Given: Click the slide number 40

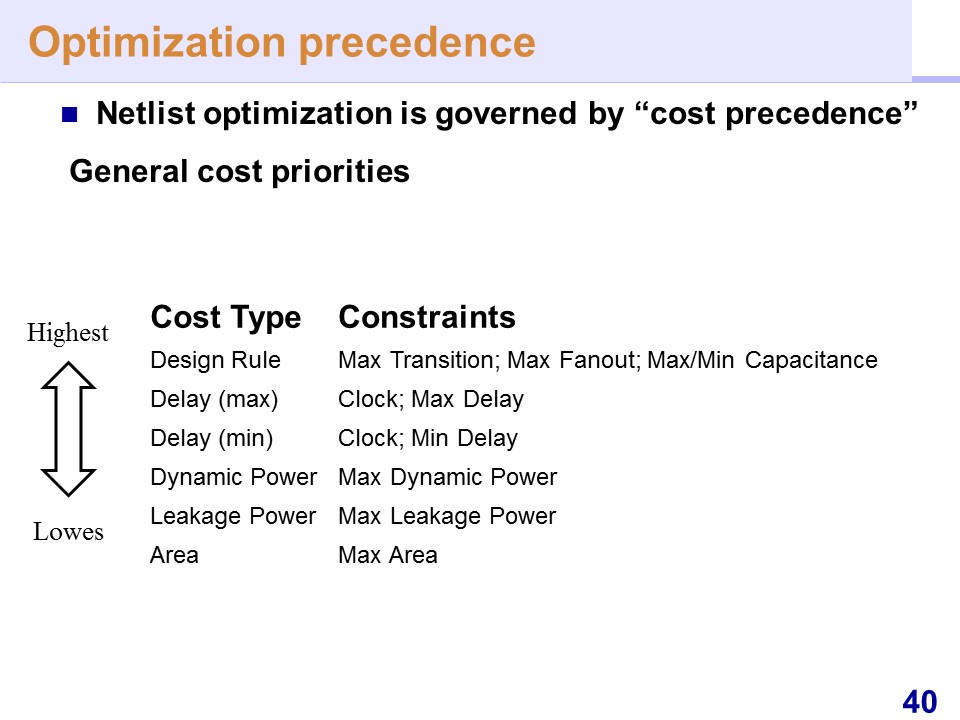Looking at the screenshot, I should (919, 701).
